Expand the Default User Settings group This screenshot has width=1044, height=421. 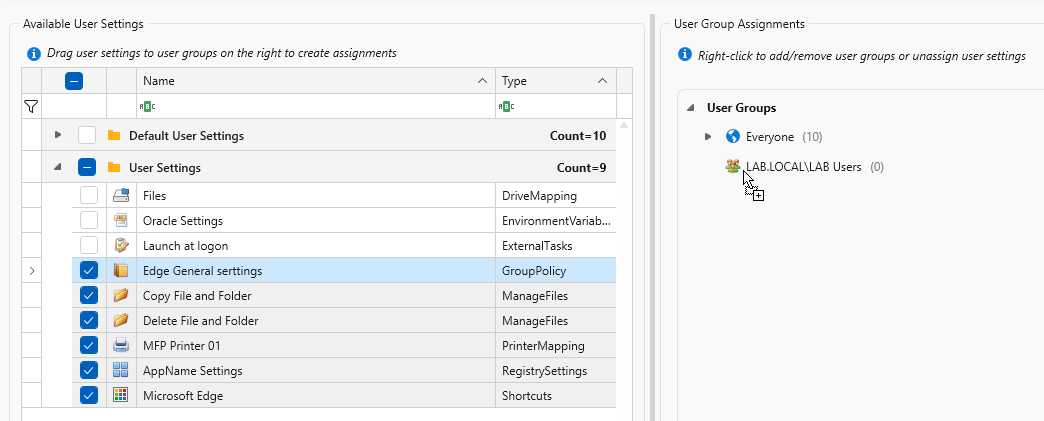(x=58, y=135)
